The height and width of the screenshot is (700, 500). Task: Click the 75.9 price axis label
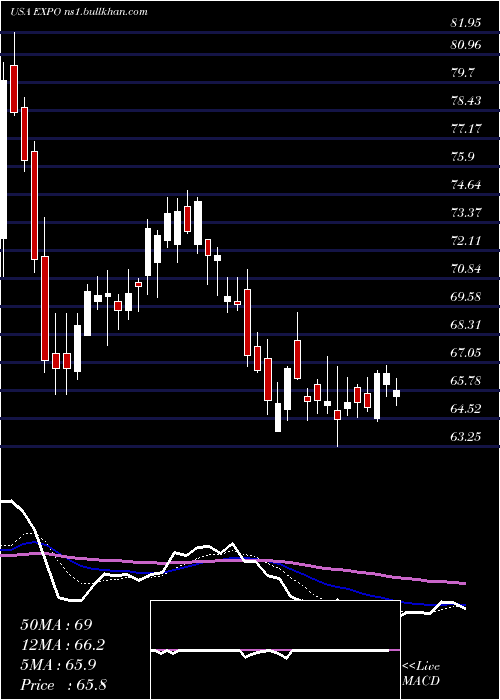(464, 157)
